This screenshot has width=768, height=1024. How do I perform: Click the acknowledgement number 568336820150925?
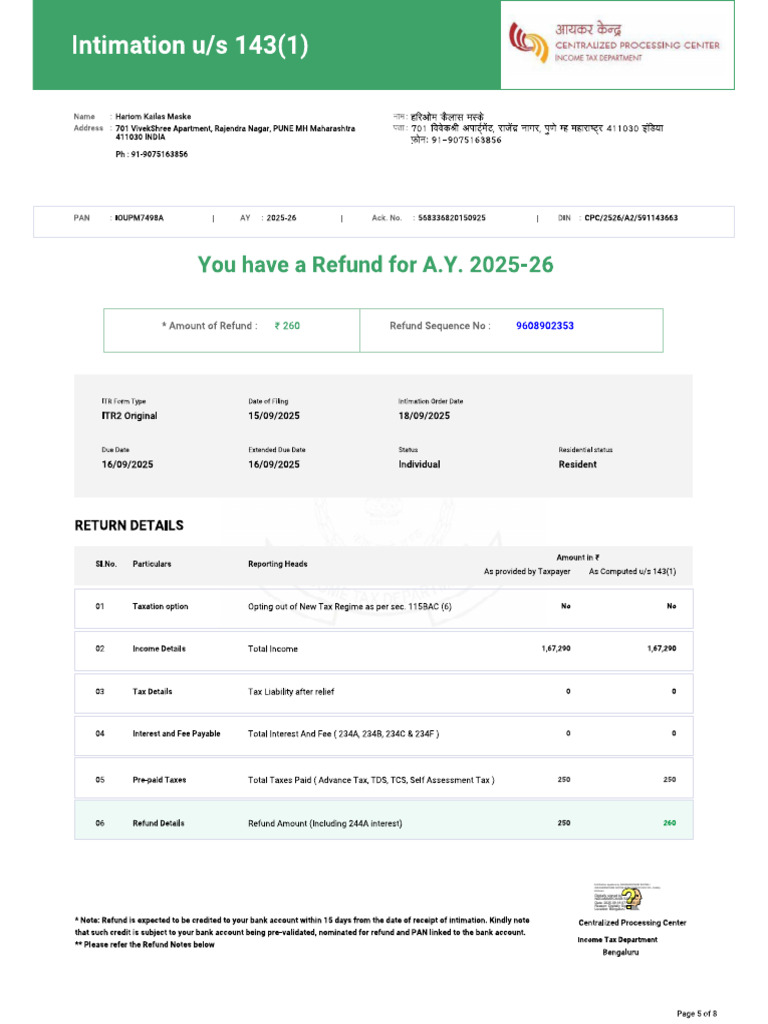[452, 218]
